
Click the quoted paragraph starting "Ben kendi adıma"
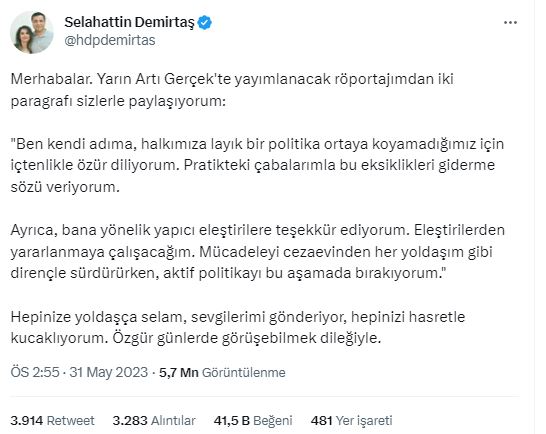click(257, 165)
